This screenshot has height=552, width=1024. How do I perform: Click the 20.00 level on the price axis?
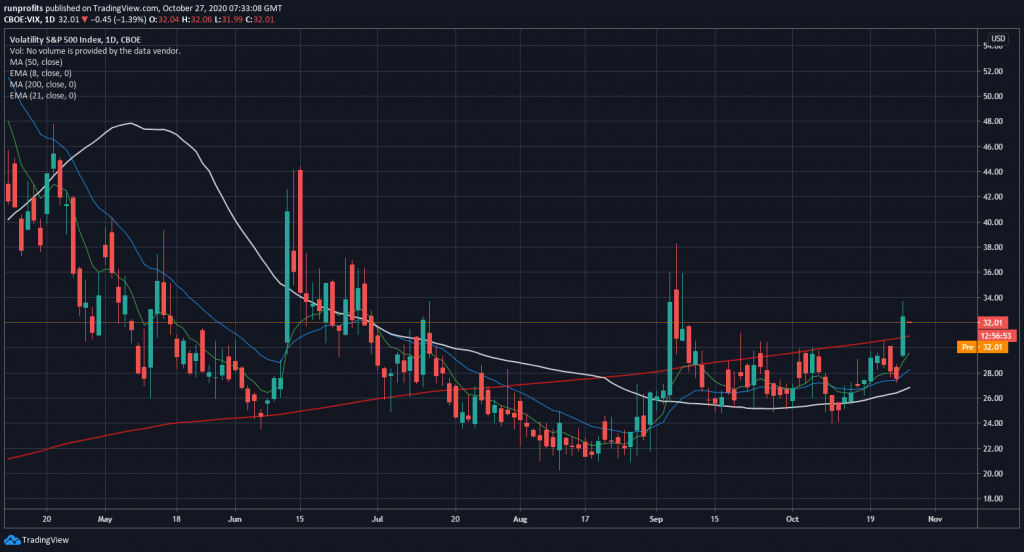(992, 474)
